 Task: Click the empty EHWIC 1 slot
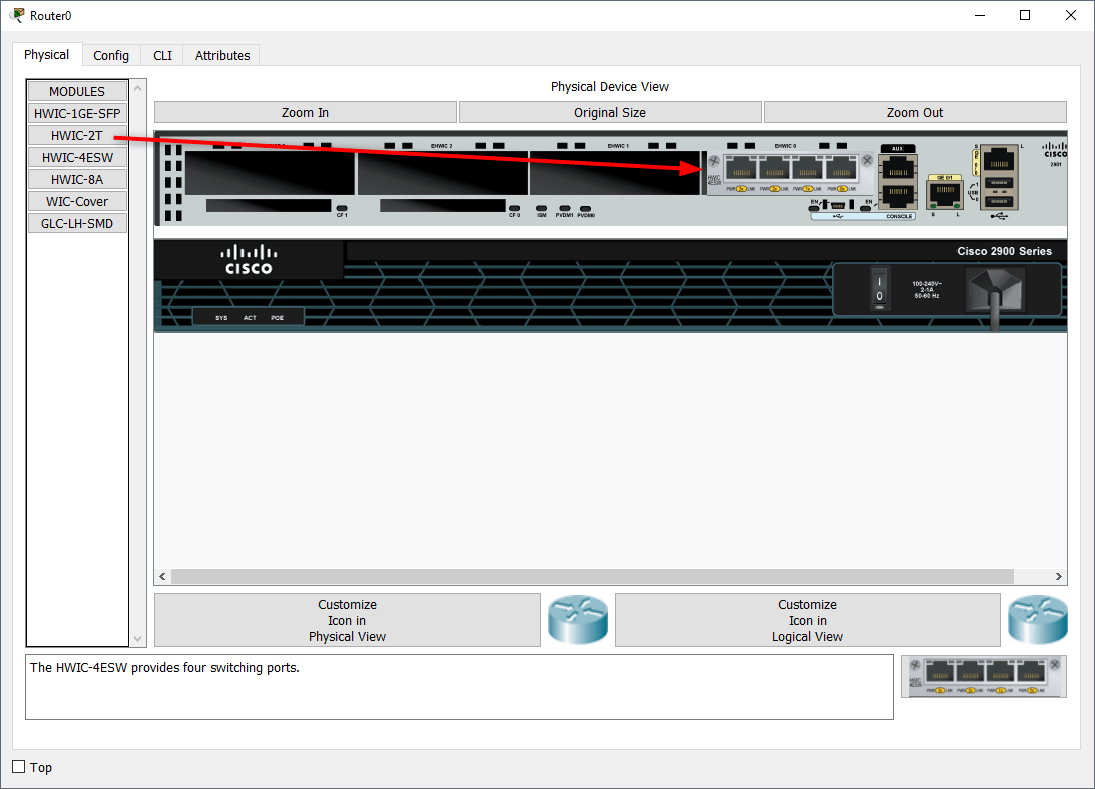(x=615, y=173)
